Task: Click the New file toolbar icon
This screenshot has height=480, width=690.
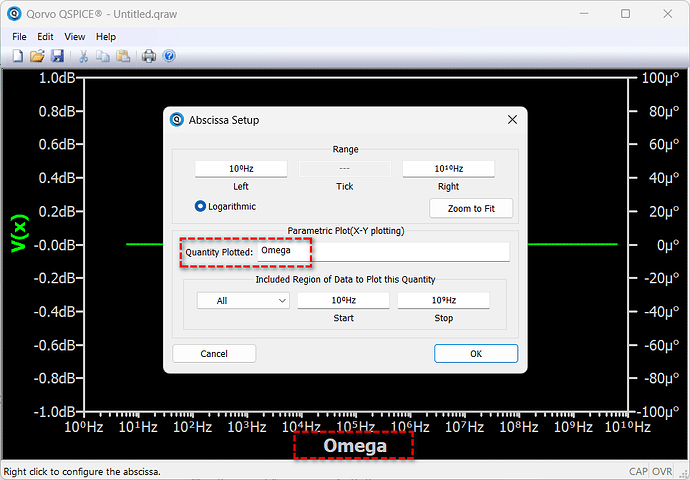Action: tap(17, 56)
